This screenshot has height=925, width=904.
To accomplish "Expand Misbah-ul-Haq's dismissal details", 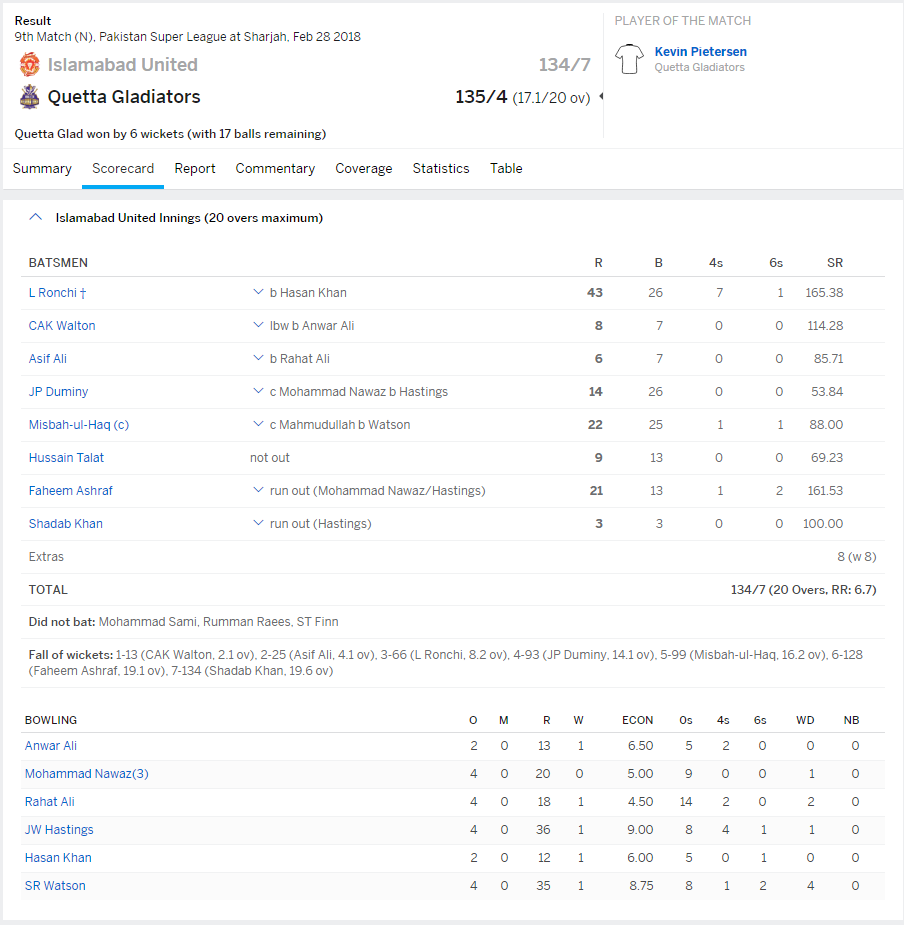I will [x=259, y=424].
